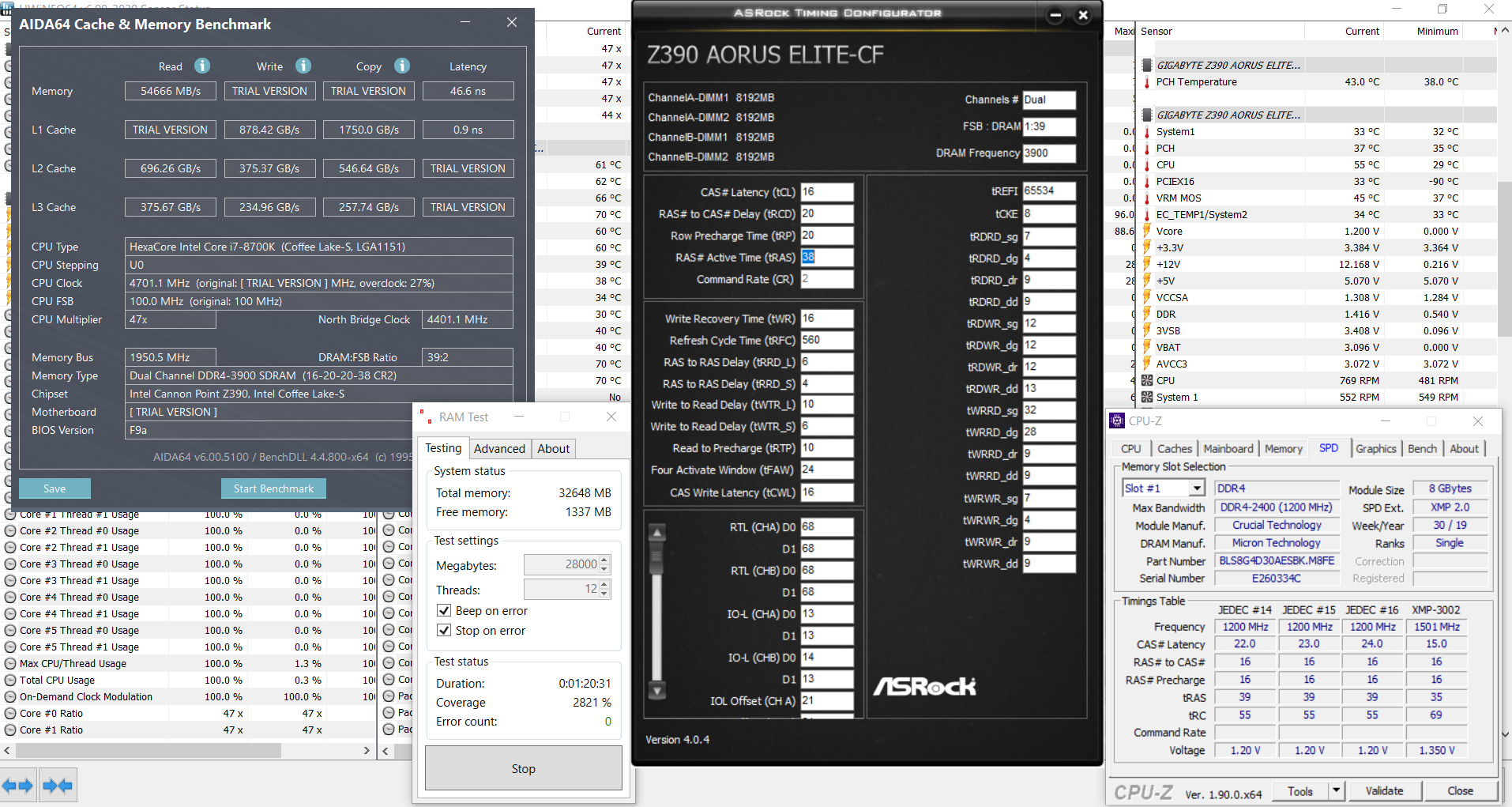This screenshot has height=807, width=1512.
Task: Click Start Benchmark in AIDA64
Action: tap(273, 488)
